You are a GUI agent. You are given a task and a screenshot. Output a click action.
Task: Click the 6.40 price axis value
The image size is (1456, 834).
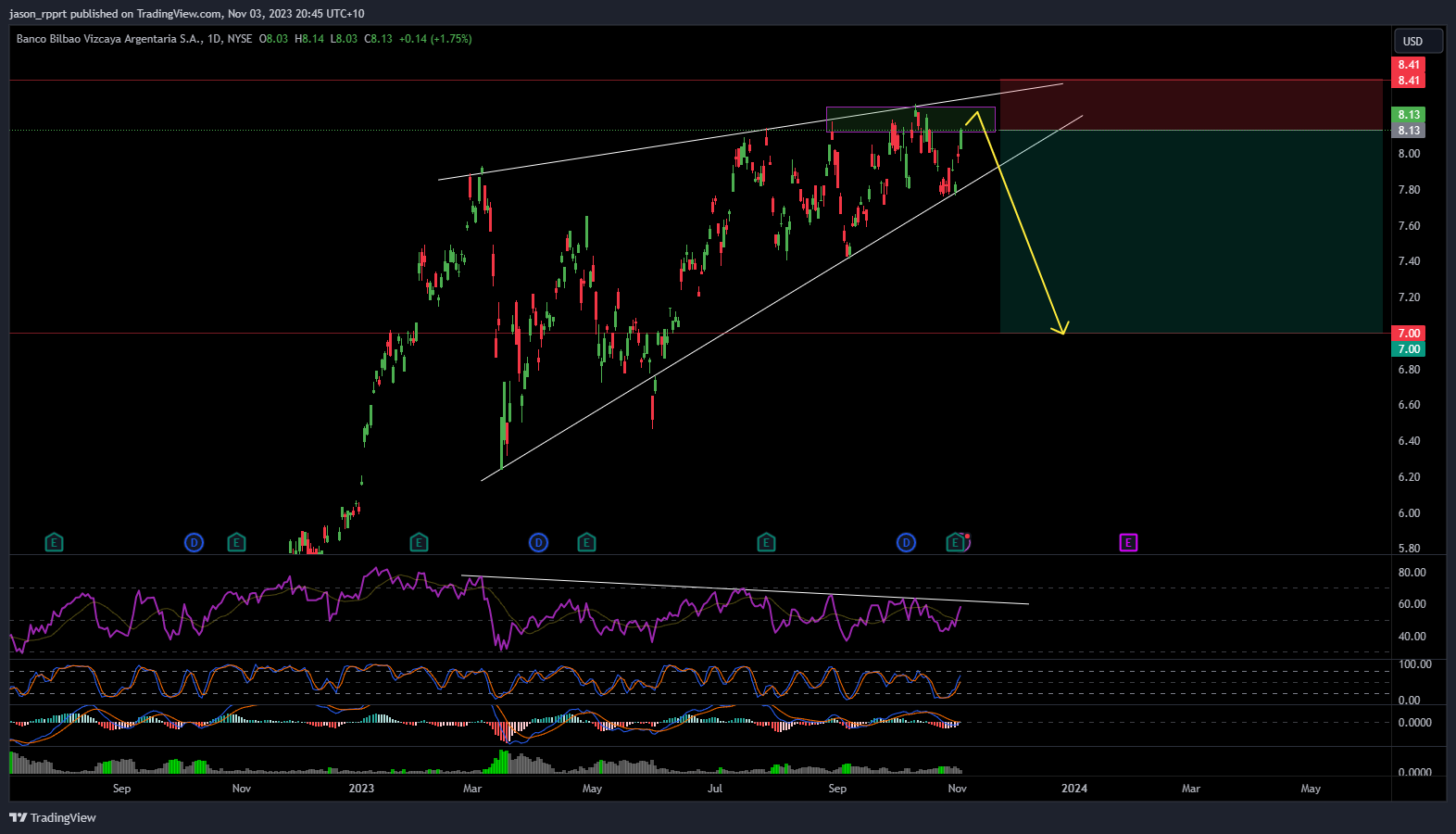tap(1409, 441)
